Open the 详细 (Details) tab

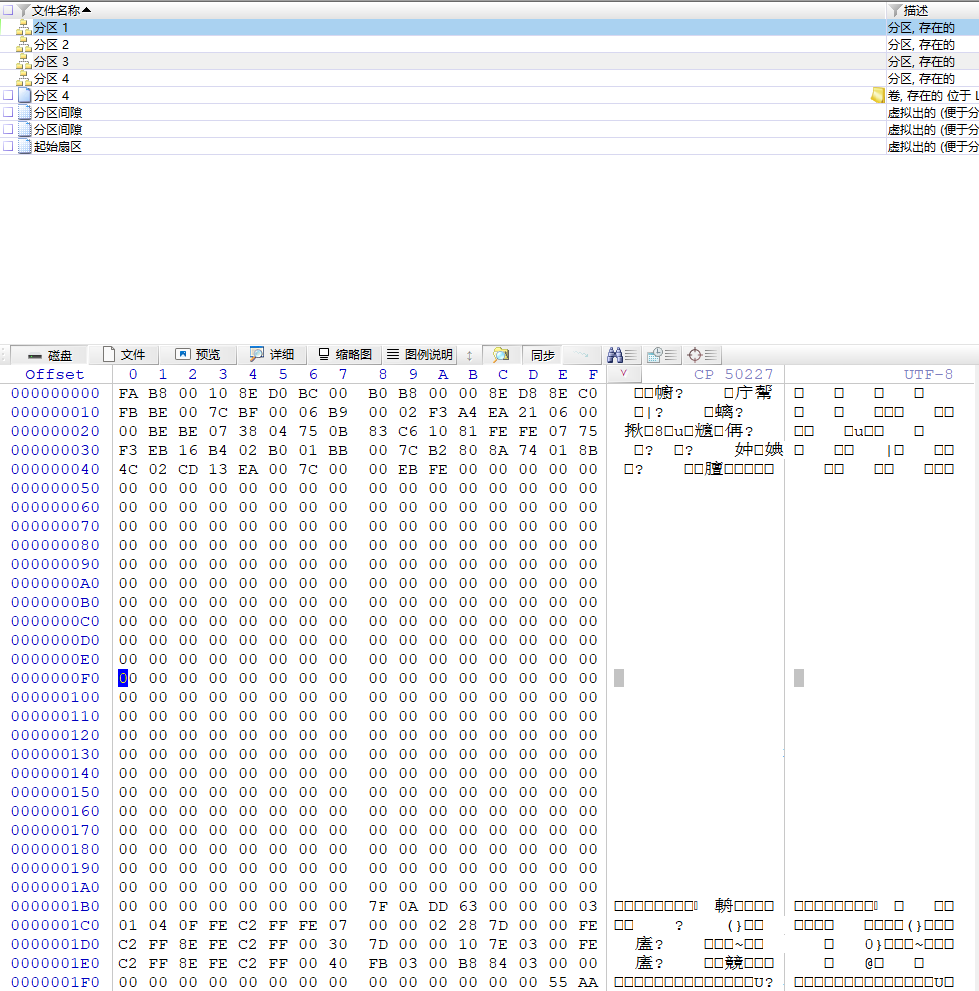pyautogui.click(x=272, y=355)
